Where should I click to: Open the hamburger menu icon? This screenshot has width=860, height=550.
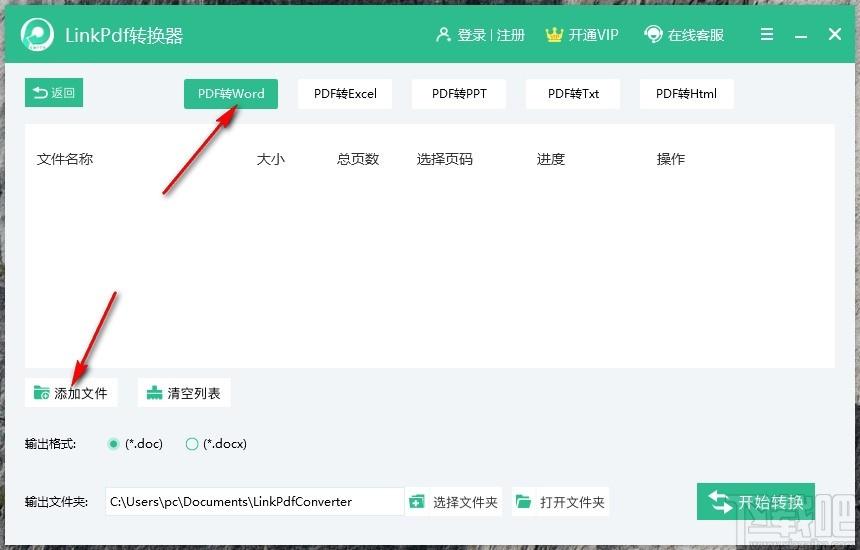click(x=767, y=35)
